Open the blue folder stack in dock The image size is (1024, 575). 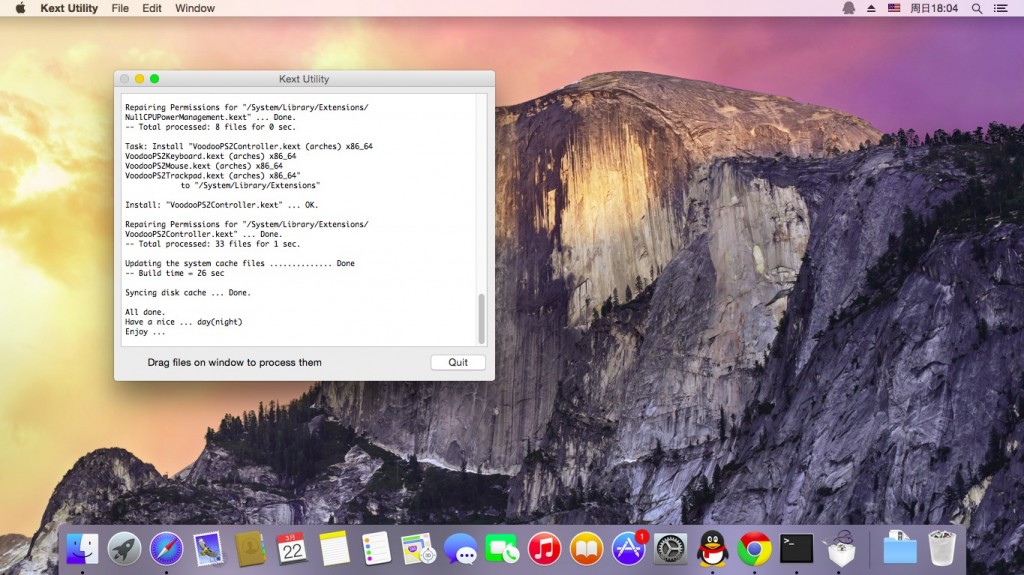pos(900,549)
